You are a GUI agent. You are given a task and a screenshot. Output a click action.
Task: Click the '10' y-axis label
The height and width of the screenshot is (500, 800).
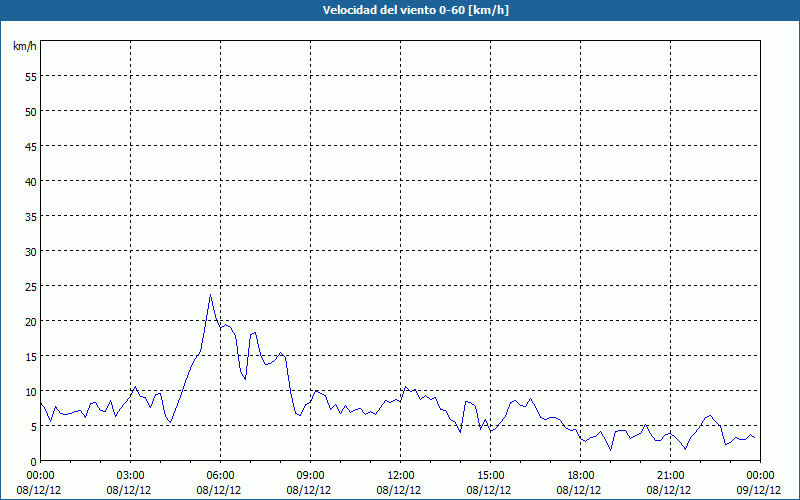(x=31, y=392)
